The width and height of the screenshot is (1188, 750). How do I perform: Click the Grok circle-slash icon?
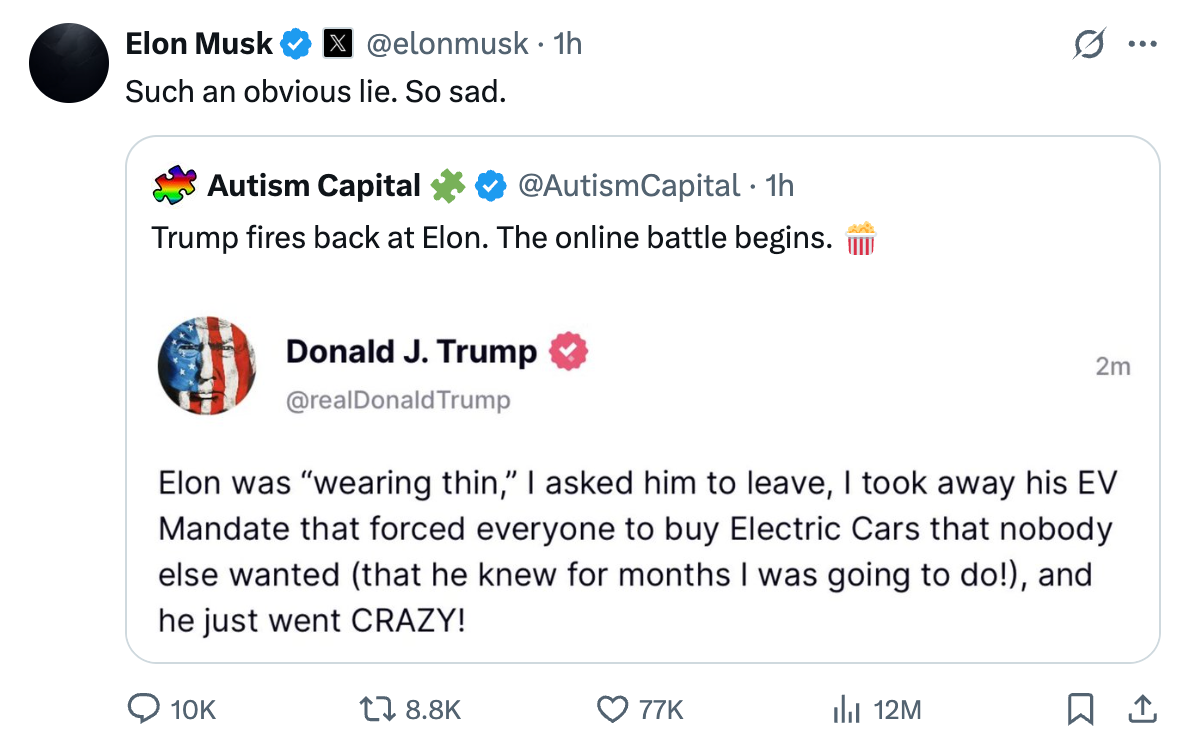[x=1089, y=44]
